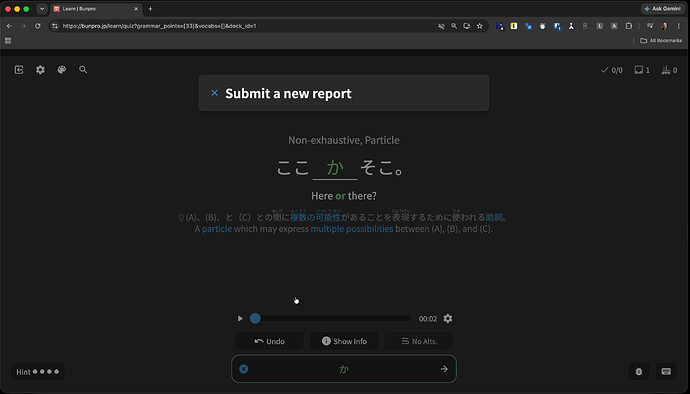690x394 pixels.
Task: Click the Non-exhaustive, Particle label
Action: click(344, 140)
